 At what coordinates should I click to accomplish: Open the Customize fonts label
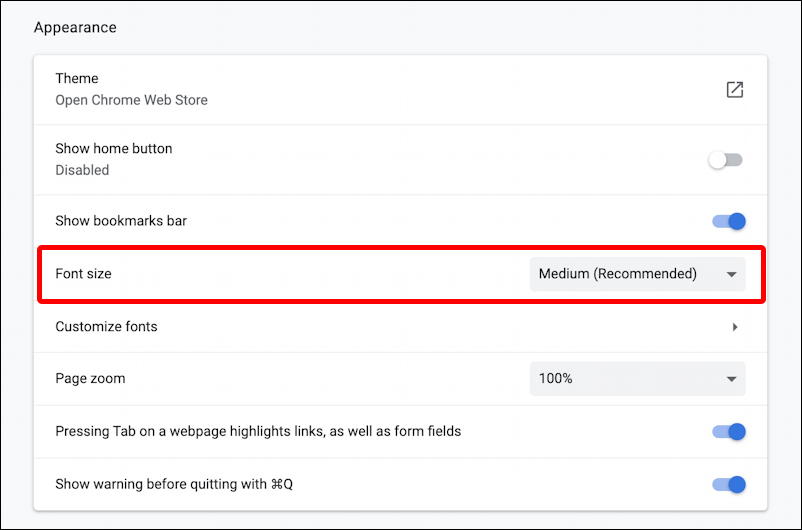click(x=106, y=326)
